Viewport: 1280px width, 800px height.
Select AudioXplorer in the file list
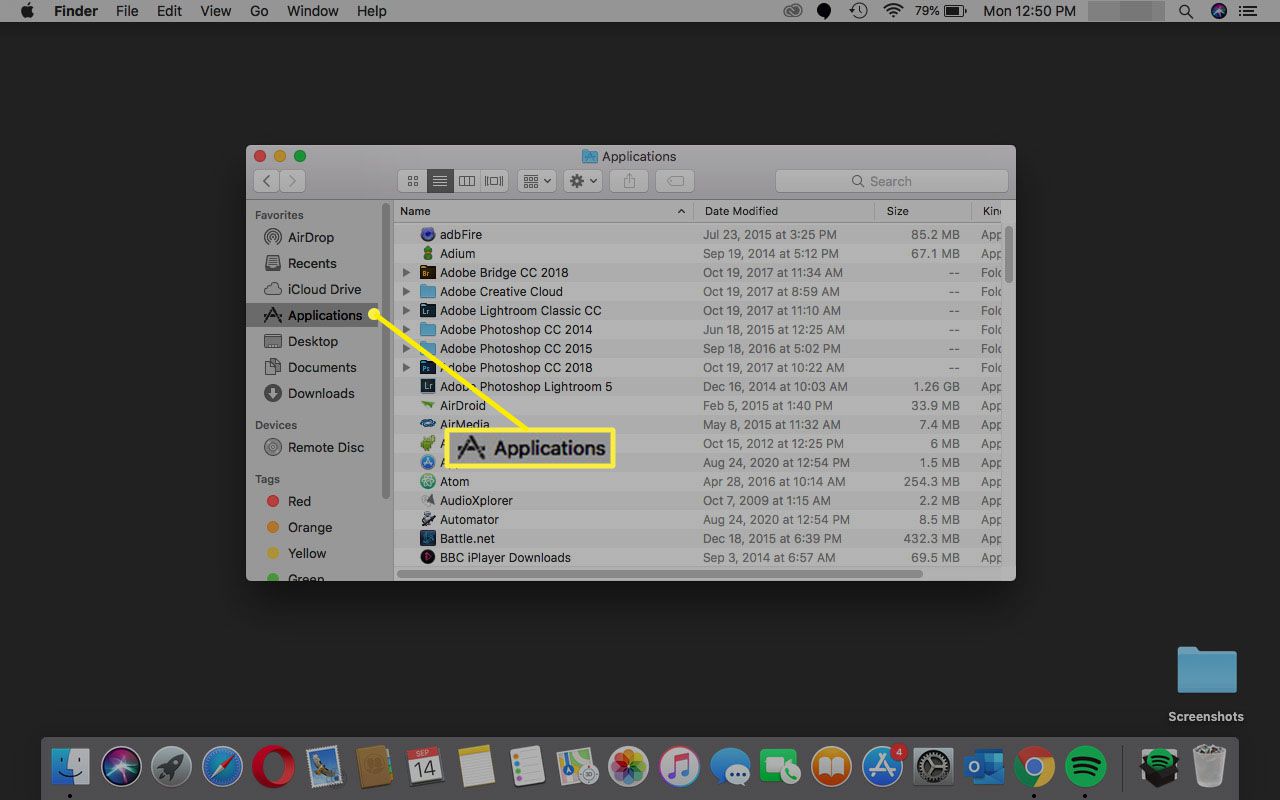click(698, 500)
